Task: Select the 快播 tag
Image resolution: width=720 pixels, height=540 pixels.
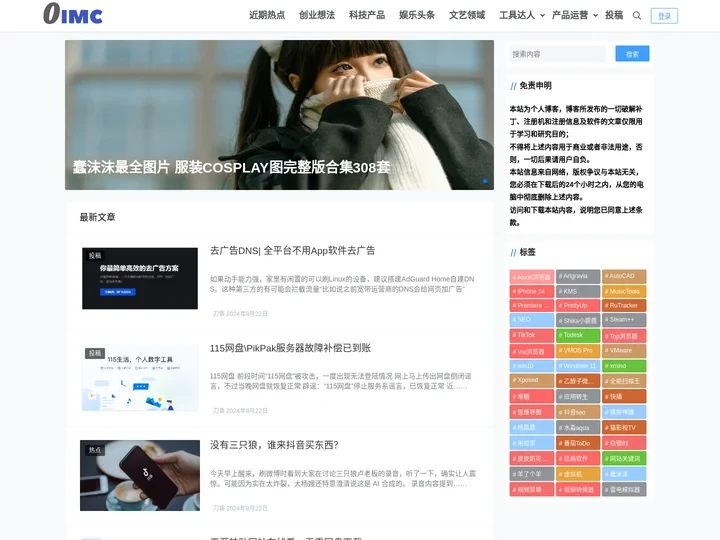Action: point(624,396)
